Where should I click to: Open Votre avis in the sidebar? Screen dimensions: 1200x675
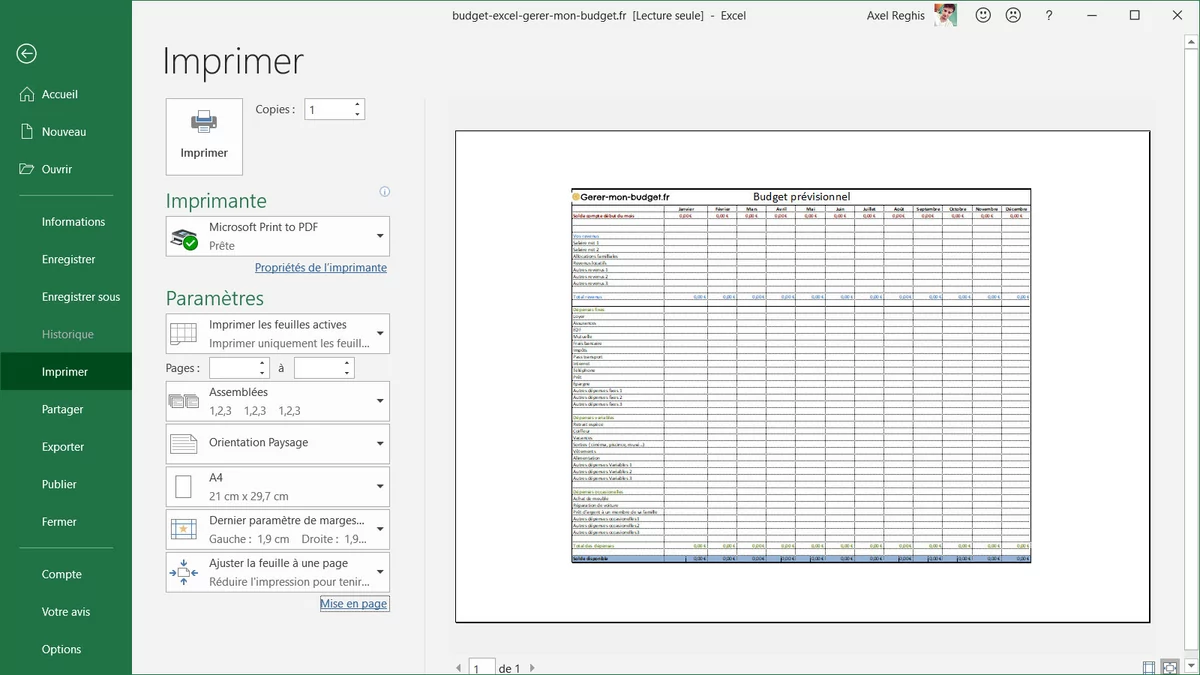click(66, 612)
